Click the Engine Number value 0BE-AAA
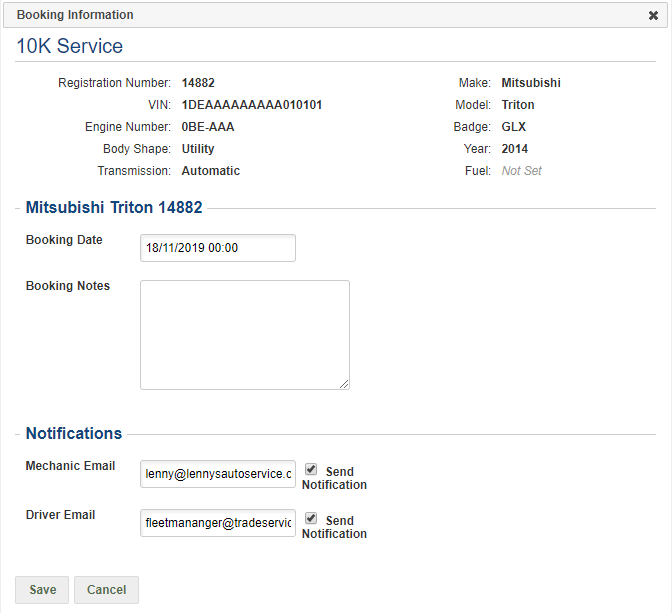Viewport: 672px width, 613px height. coord(208,127)
